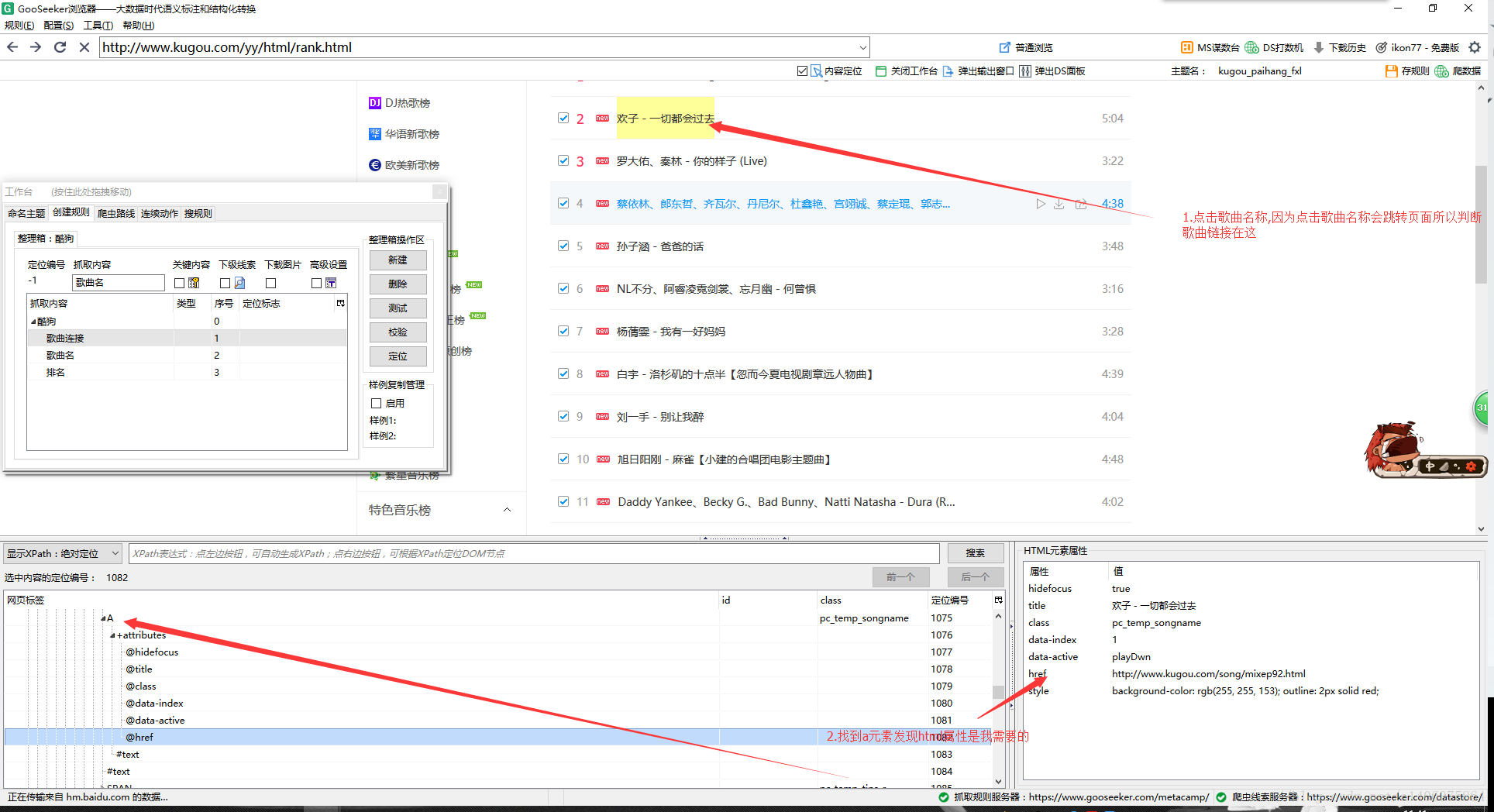Toggle 内容定位 checkbox in toolbar
This screenshot has width=1494, height=812.
click(803, 71)
